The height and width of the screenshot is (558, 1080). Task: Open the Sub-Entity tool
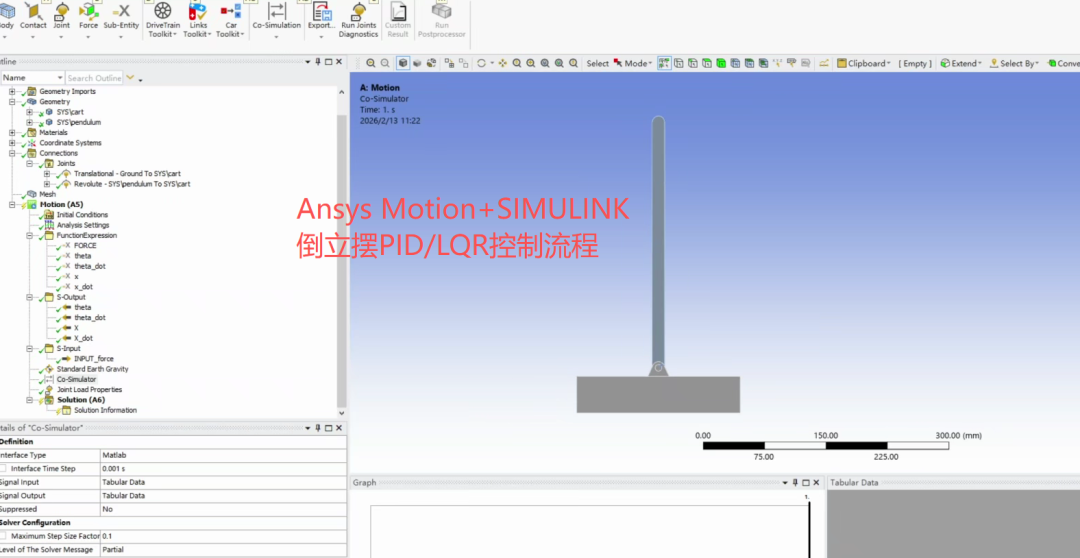coord(121,18)
